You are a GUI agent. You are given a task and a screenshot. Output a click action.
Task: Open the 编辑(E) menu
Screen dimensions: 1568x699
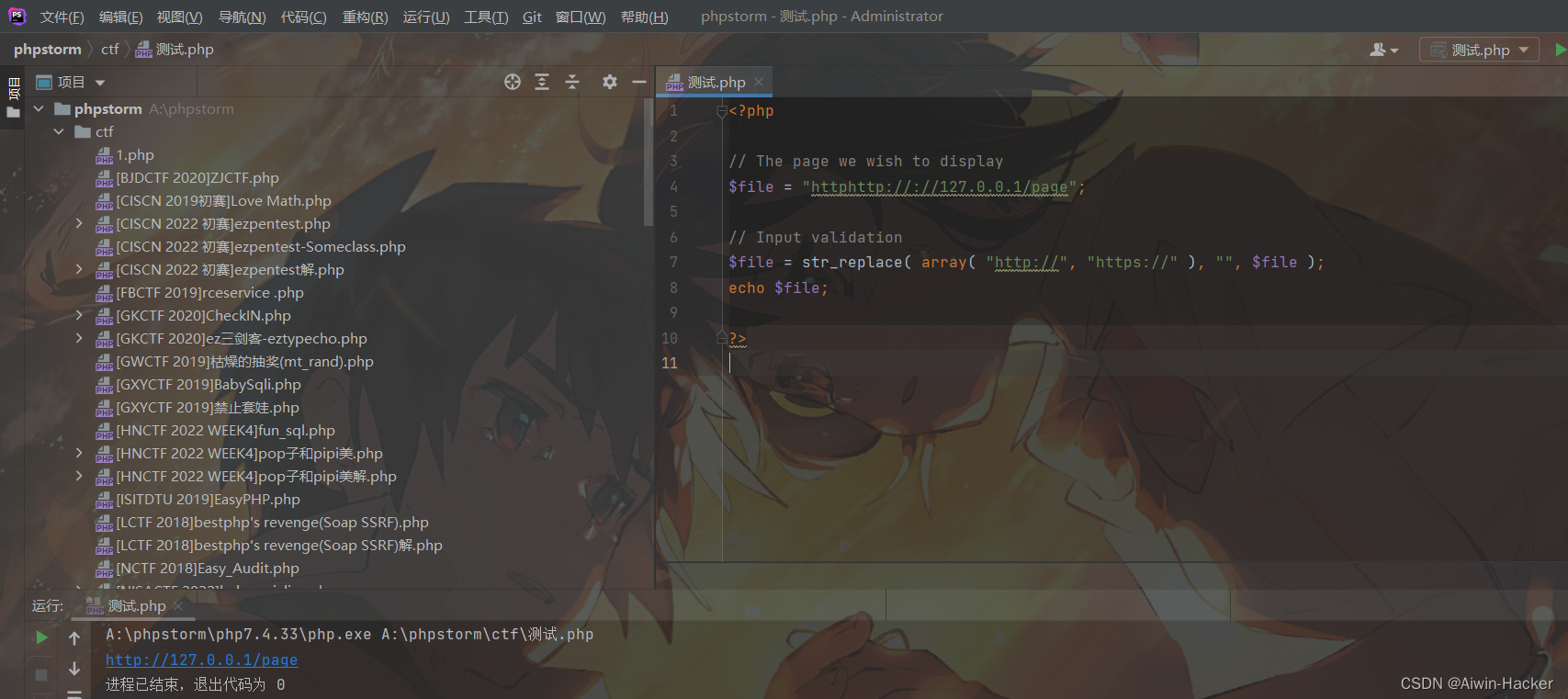[x=120, y=17]
